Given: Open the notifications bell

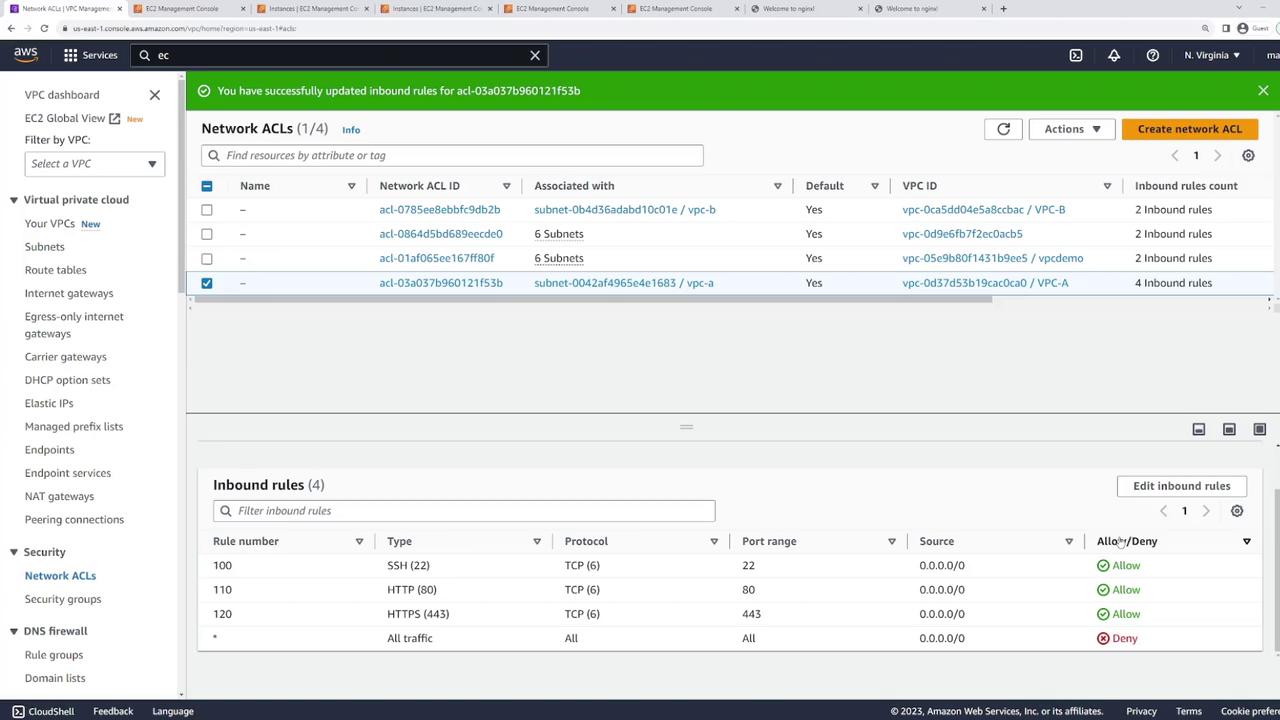Looking at the screenshot, I should [1114, 55].
